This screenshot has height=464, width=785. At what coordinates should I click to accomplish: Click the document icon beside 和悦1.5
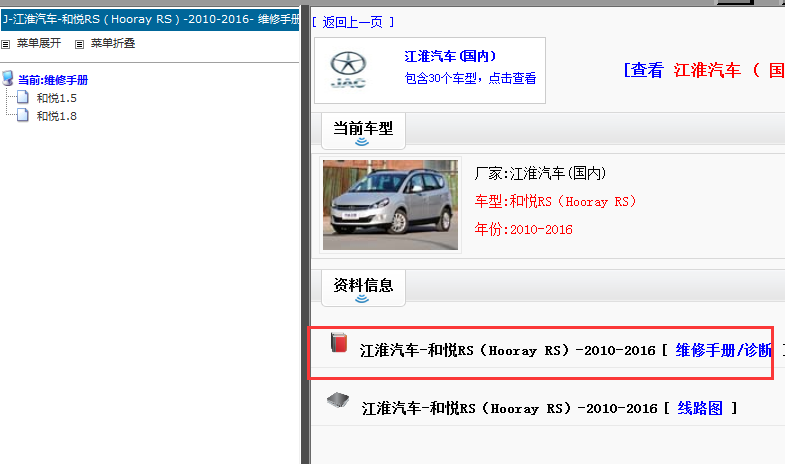pos(23,97)
